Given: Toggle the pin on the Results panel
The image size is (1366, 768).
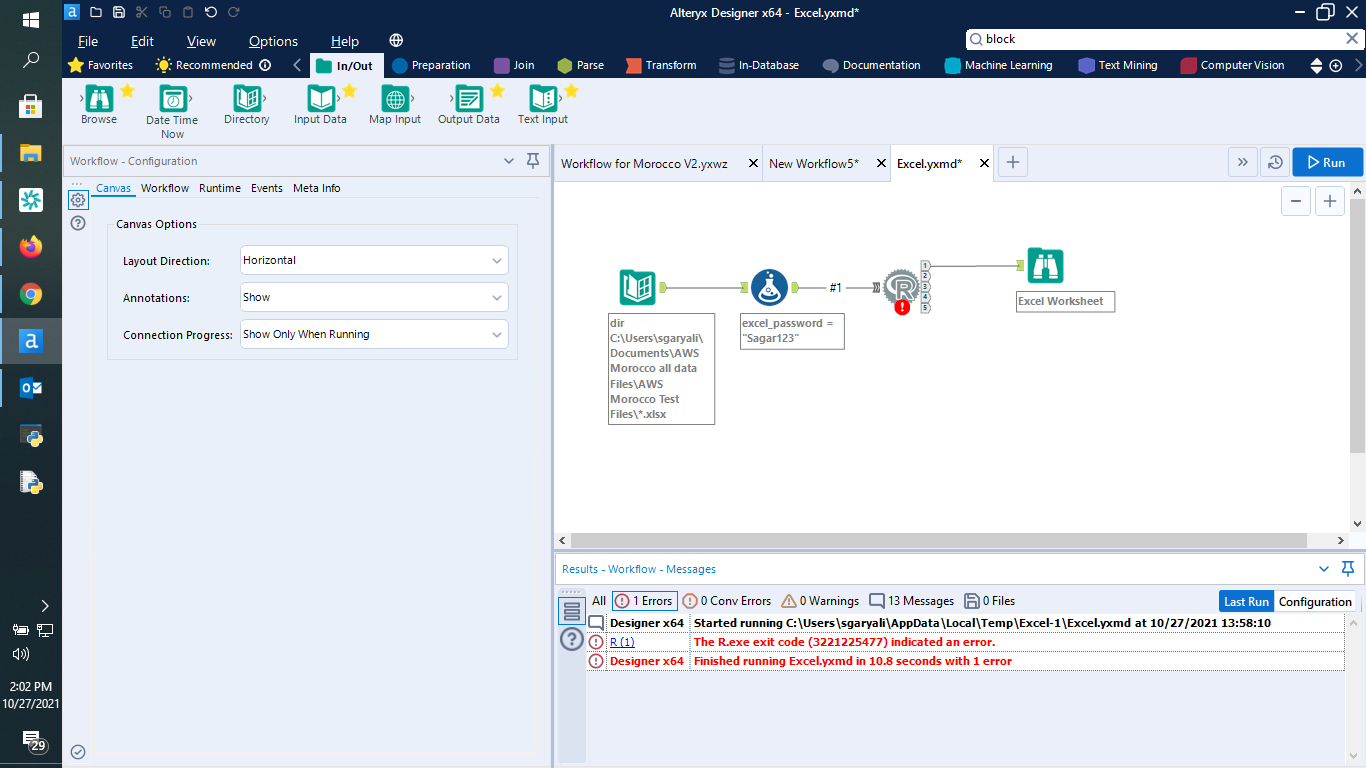Looking at the screenshot, I should (x=1347, y=568).
